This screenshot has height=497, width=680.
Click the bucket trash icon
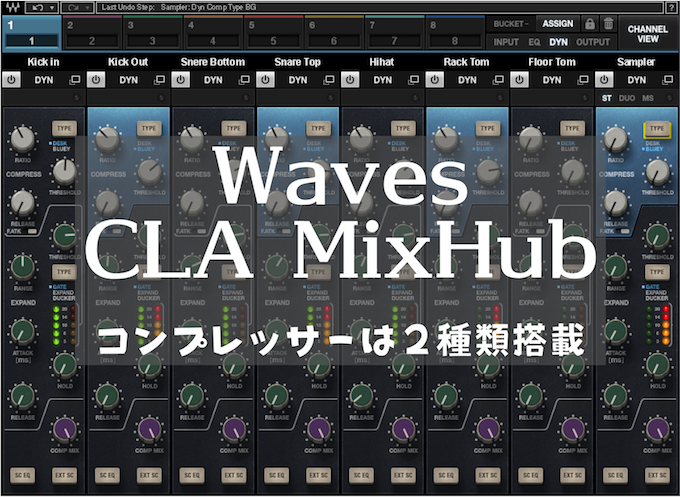point(608,24)
